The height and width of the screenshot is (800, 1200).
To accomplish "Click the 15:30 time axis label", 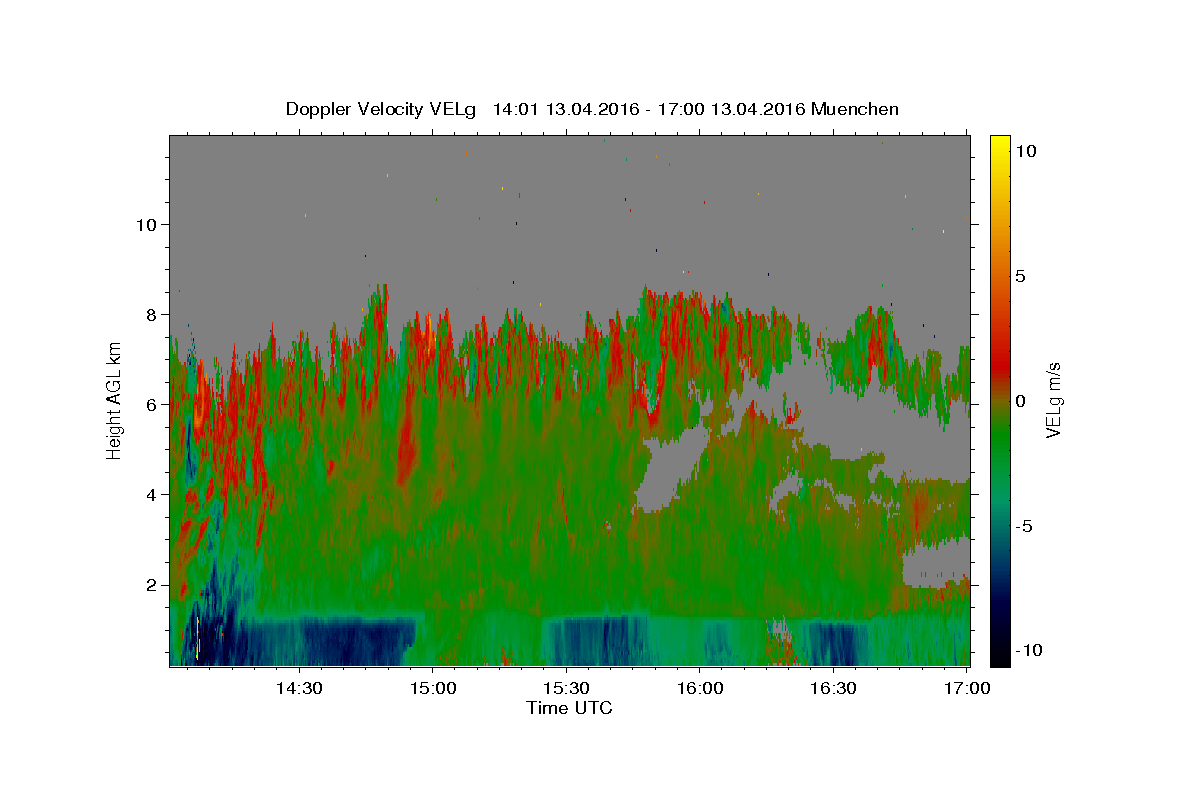I will pyautogui.click(x=567, y=688).
